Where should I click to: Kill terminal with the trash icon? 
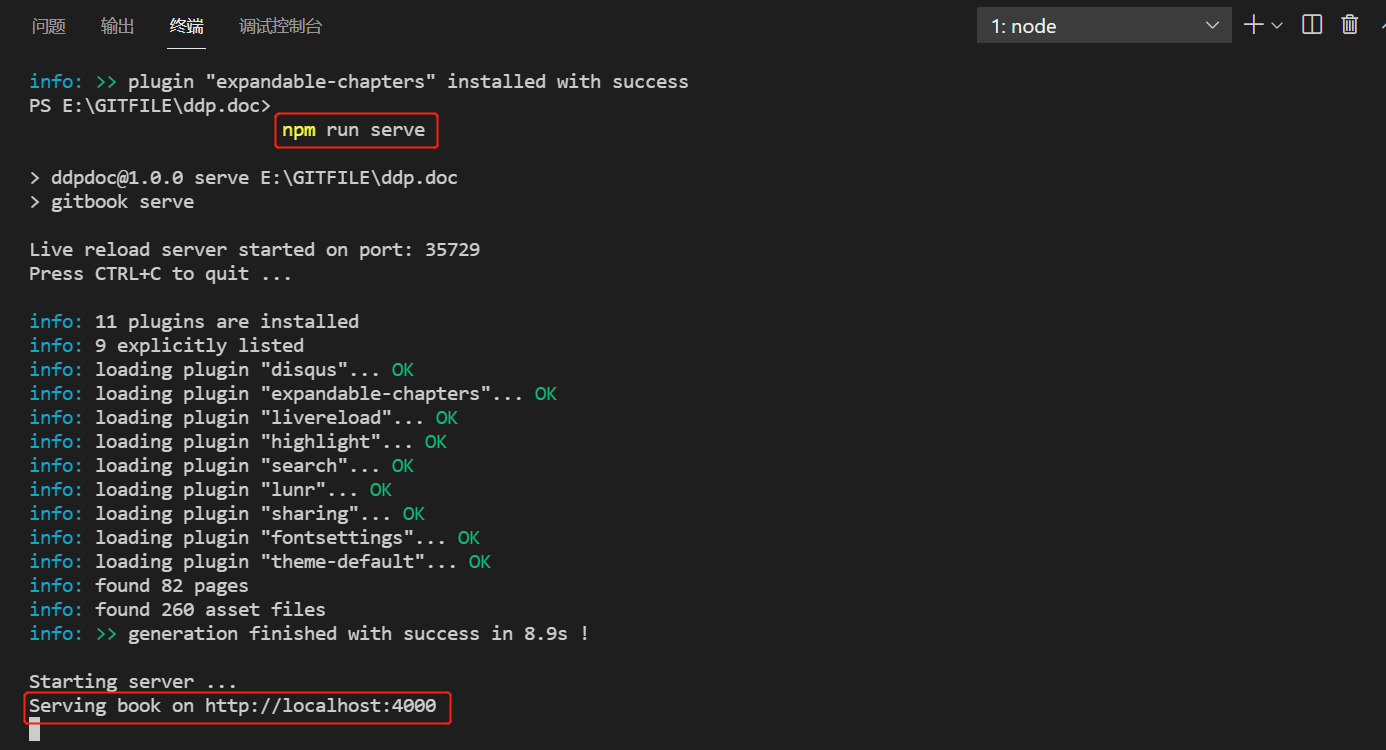point(1349,25)
